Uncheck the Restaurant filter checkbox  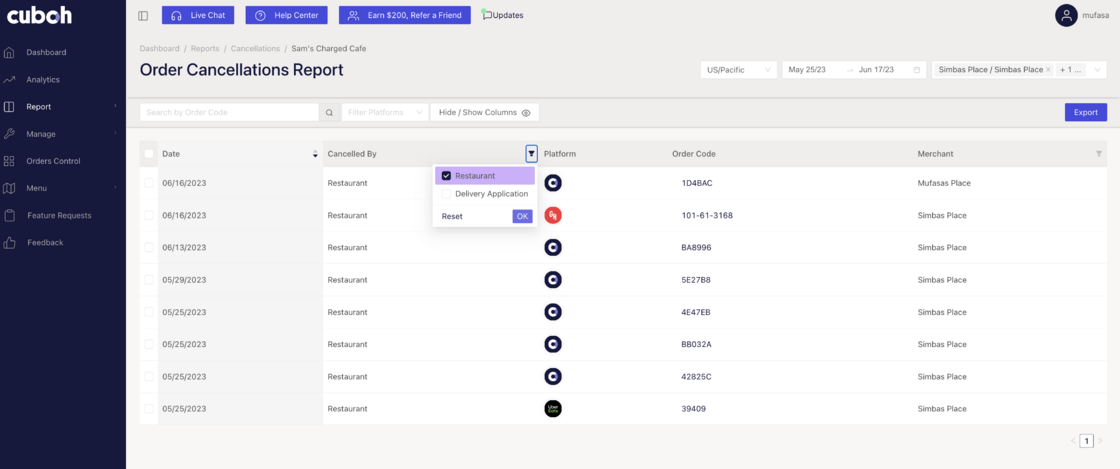point(447,176)
